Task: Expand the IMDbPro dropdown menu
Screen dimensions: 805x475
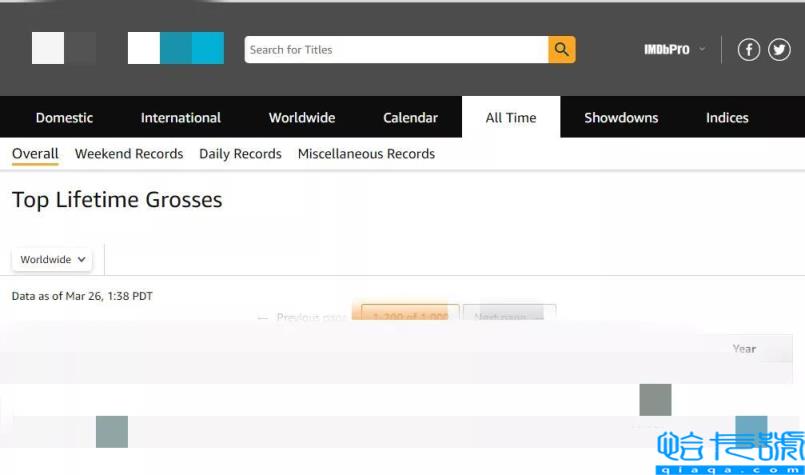Action: [675, 49]
